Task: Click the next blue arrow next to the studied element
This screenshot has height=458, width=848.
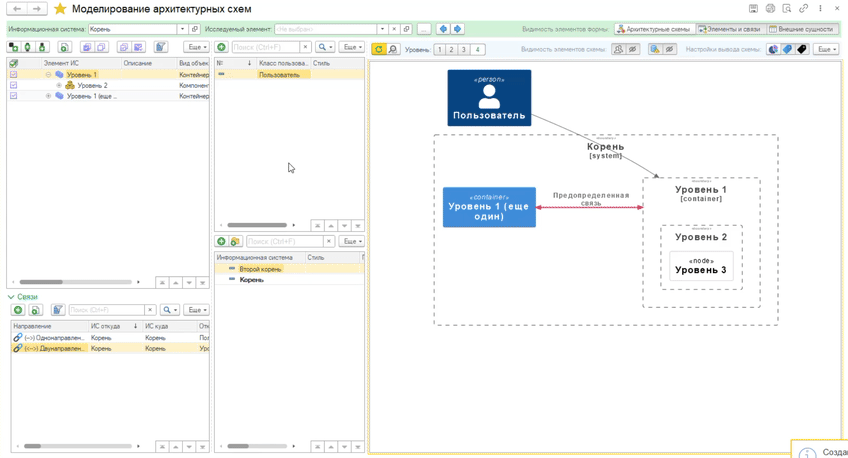Action: pos(458,29)
